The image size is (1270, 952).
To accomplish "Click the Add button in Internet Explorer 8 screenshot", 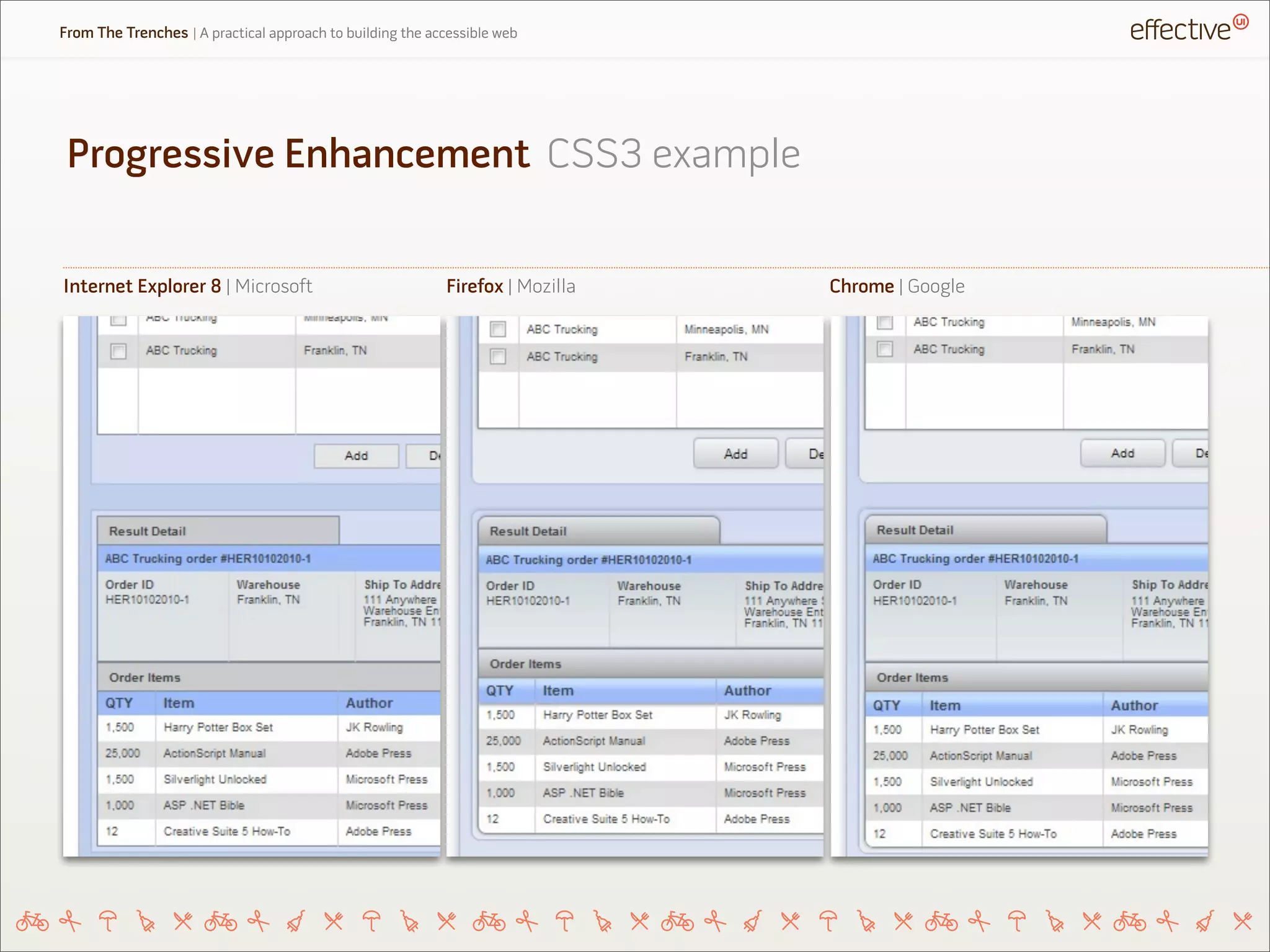I will click(x=356, y=456).
